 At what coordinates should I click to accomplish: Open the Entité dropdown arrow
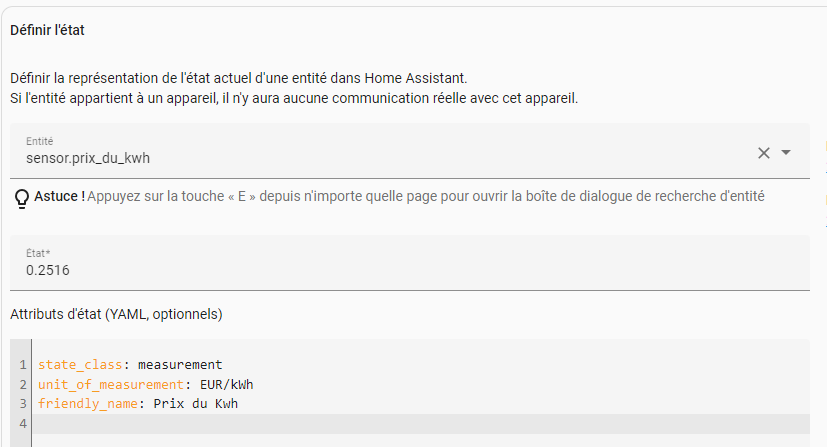(x=786, y=152)
